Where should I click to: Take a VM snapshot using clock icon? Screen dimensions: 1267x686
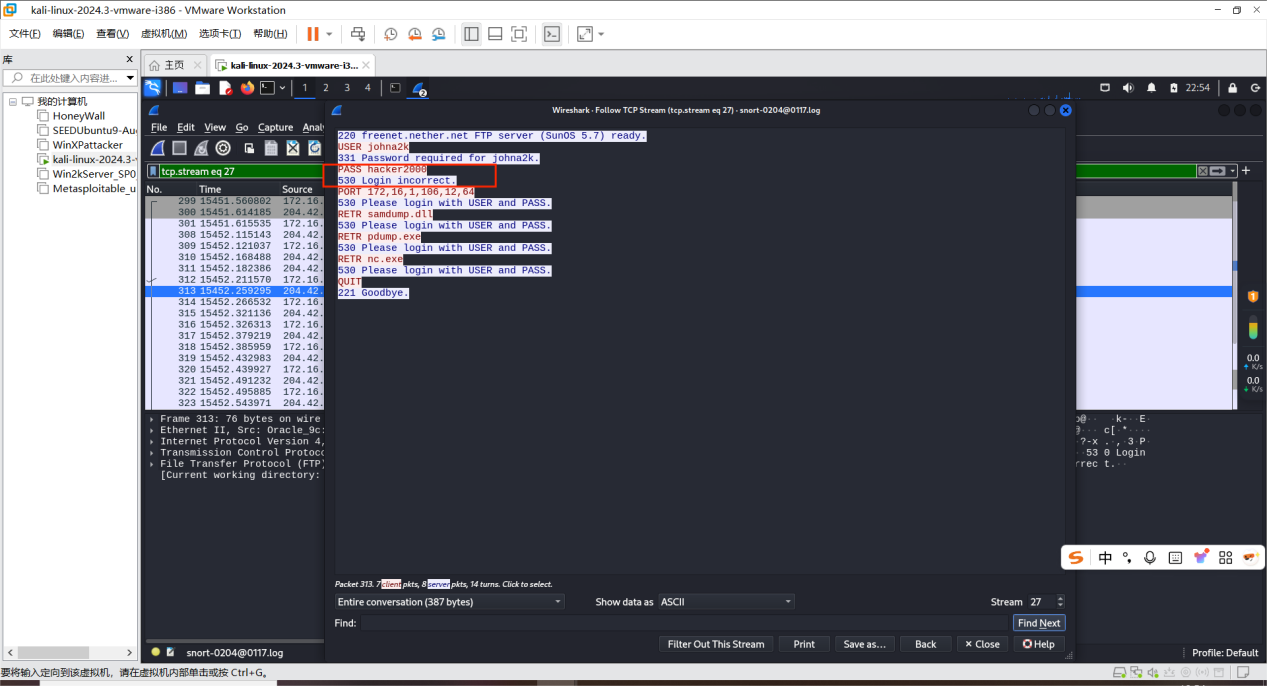(391, 34)
